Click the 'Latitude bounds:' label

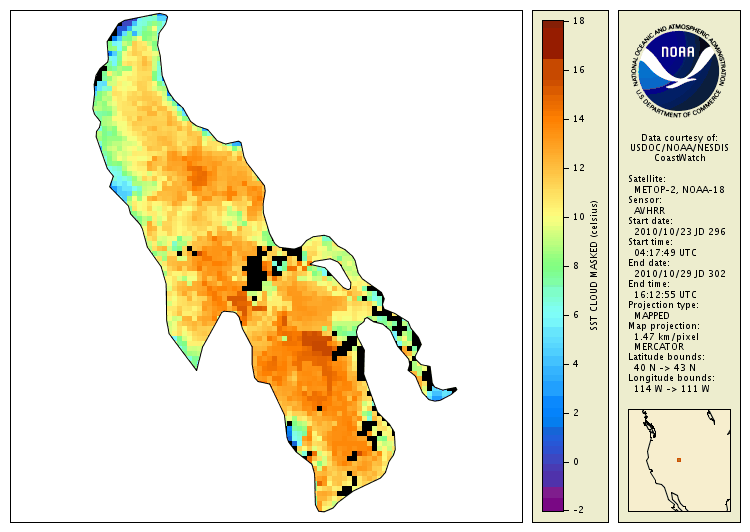[x=666, y=357]
